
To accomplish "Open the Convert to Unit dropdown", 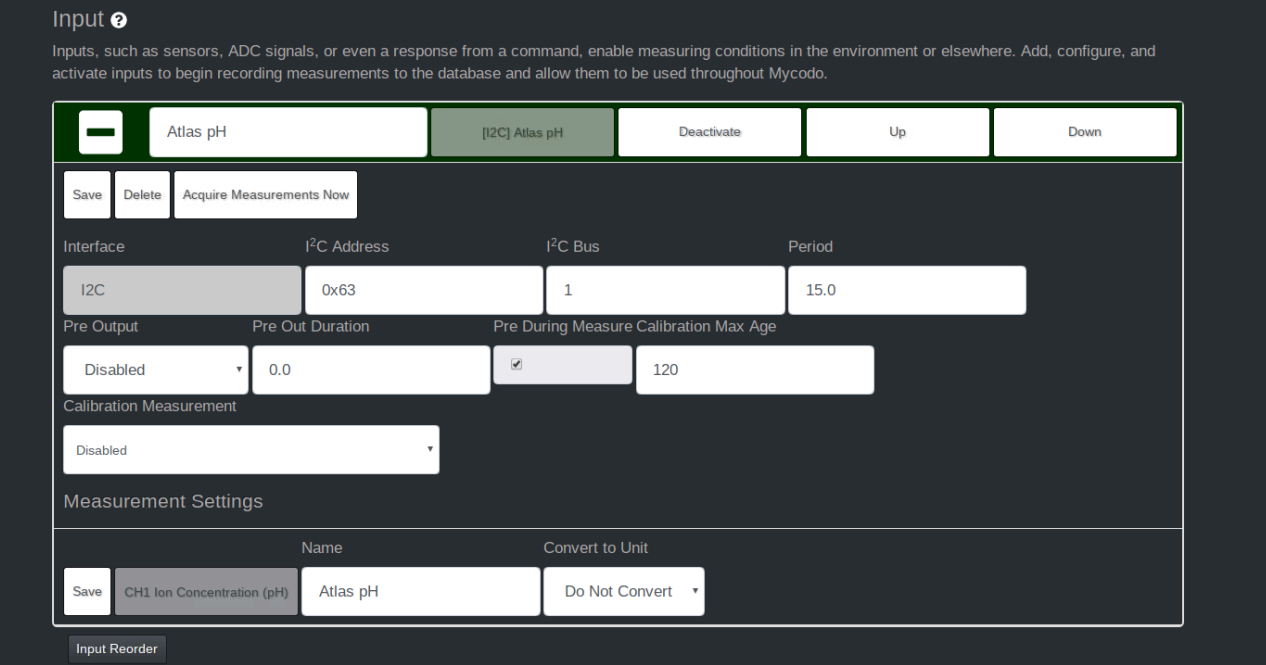I will pos(624,592).
